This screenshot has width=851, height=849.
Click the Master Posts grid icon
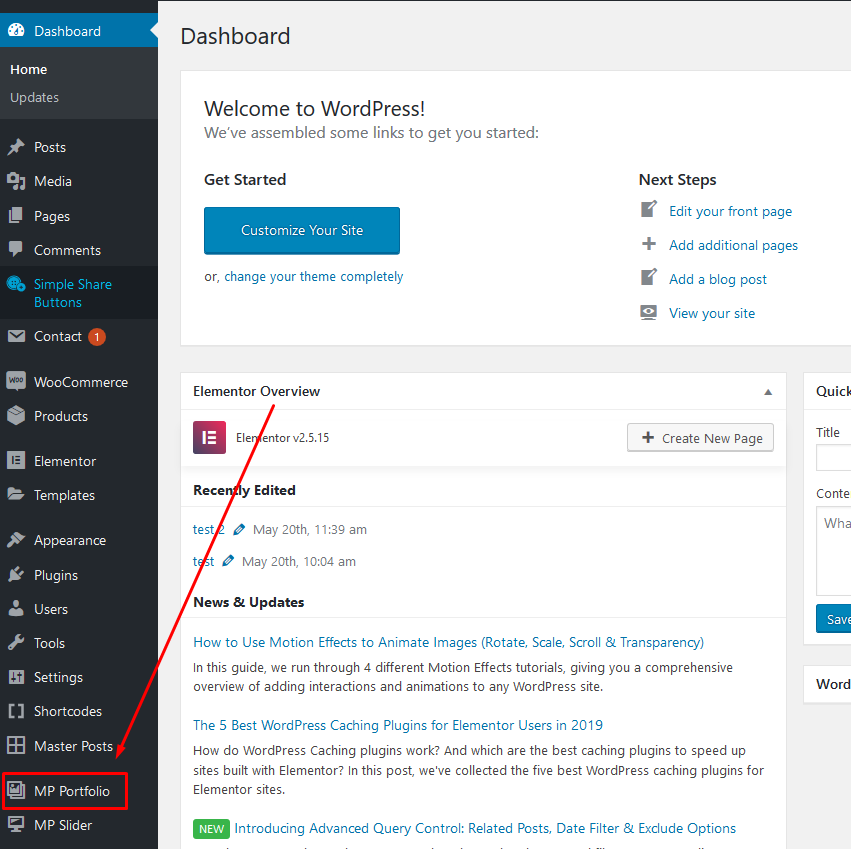pos(16,746)
